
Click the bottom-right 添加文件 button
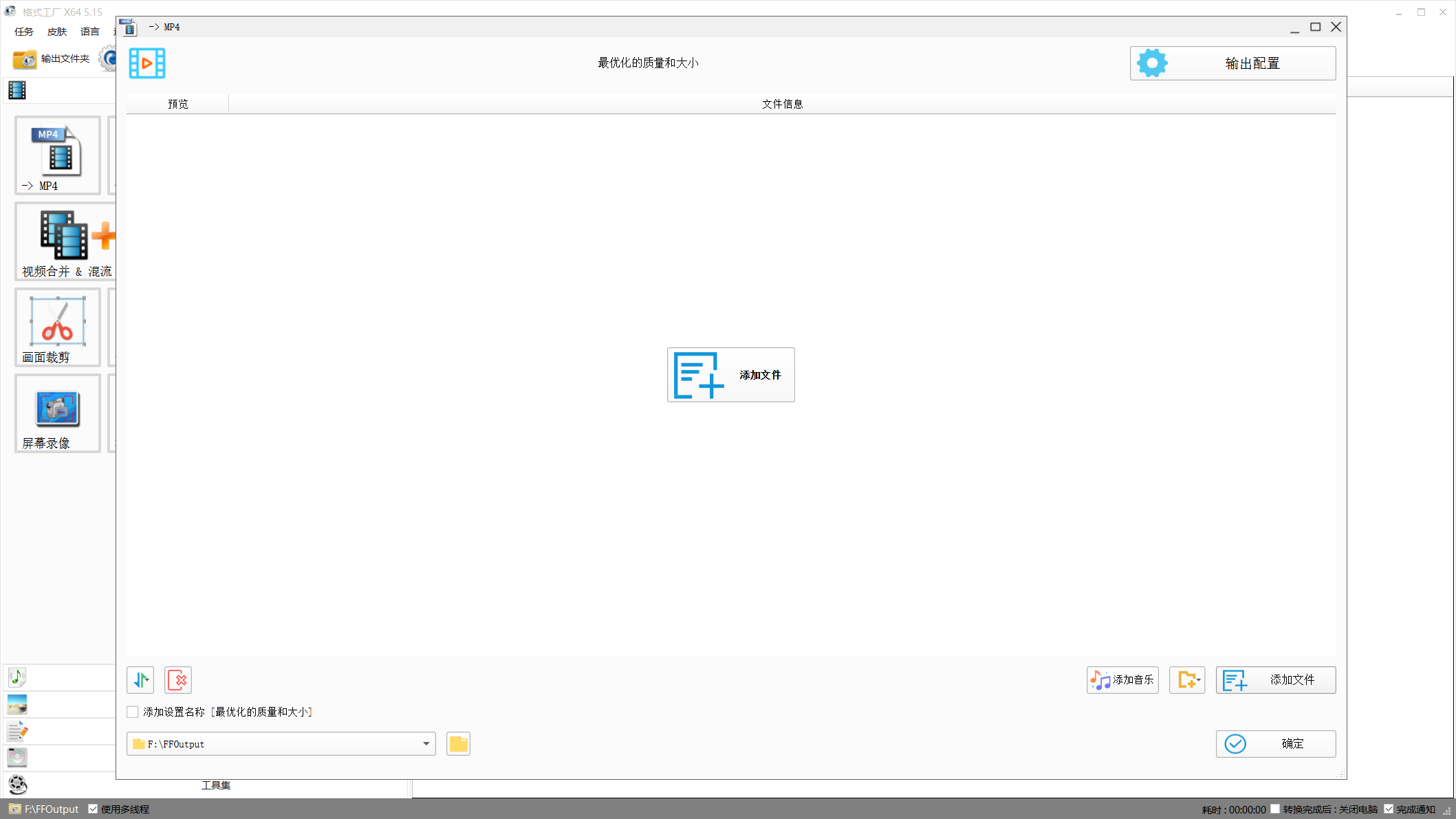tap(1275, 680)
